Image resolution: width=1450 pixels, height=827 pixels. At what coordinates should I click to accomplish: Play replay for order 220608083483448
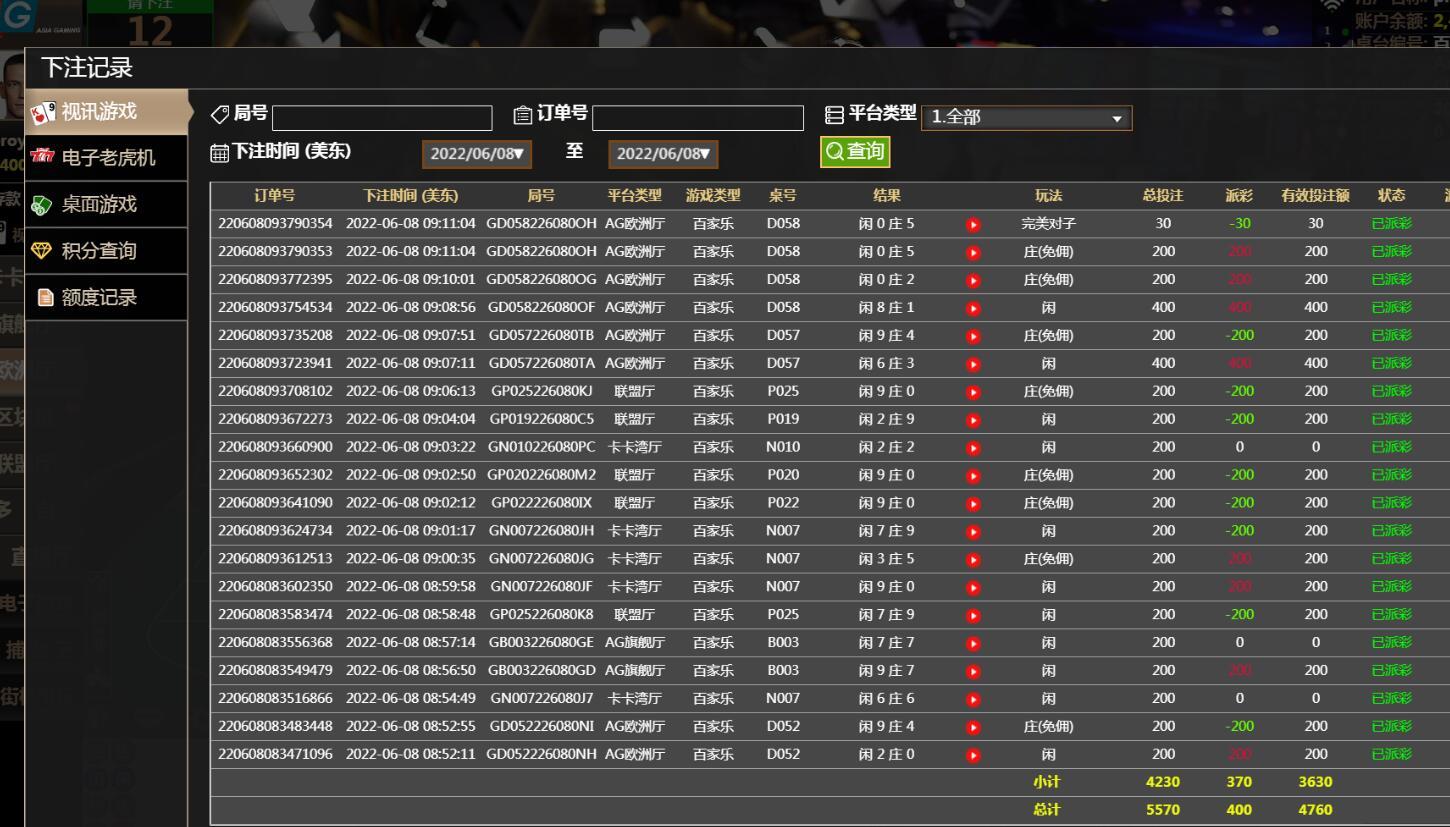973,727
